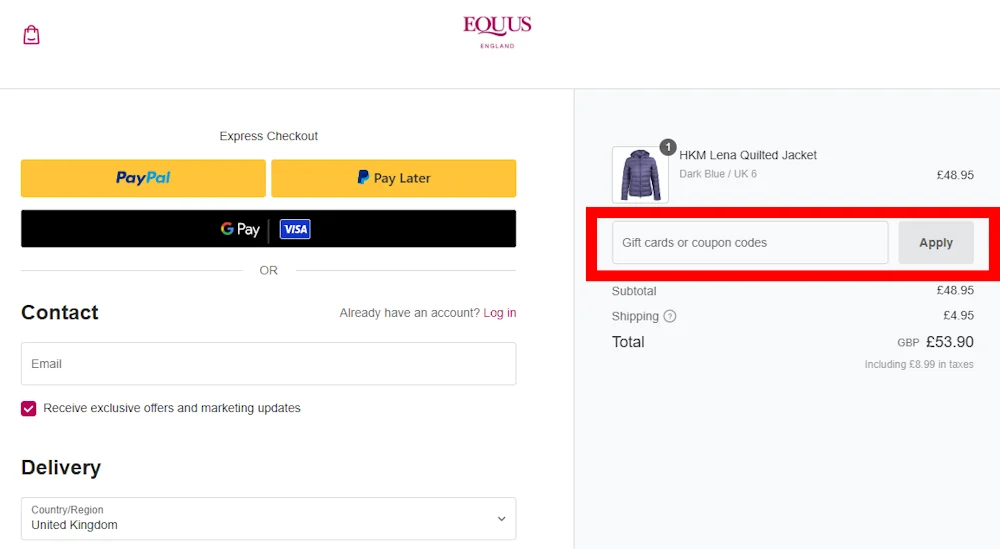The image size is (1000, 549).
Task: Click the £53.90 total amount
Action: 950,342
